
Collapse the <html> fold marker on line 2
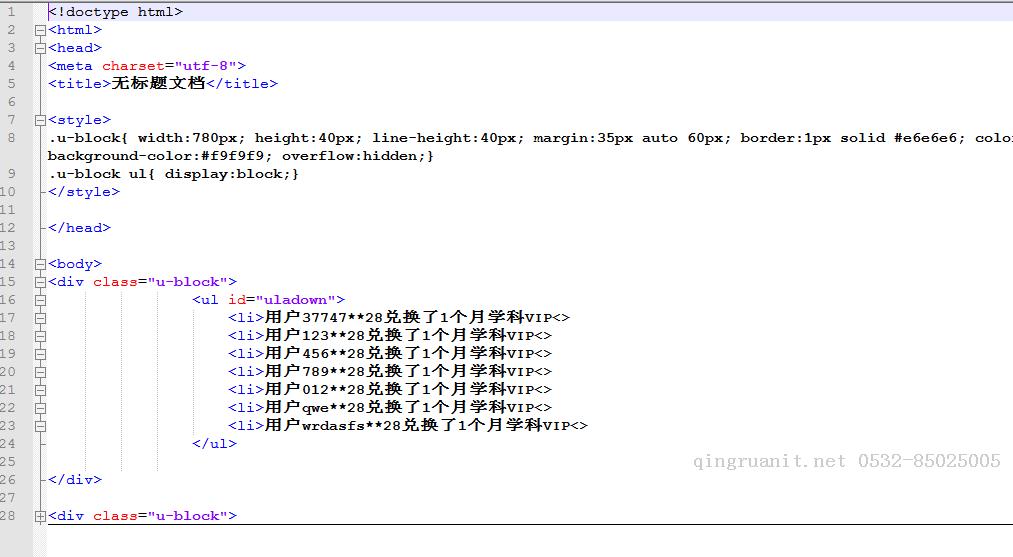tap(40, 30)
